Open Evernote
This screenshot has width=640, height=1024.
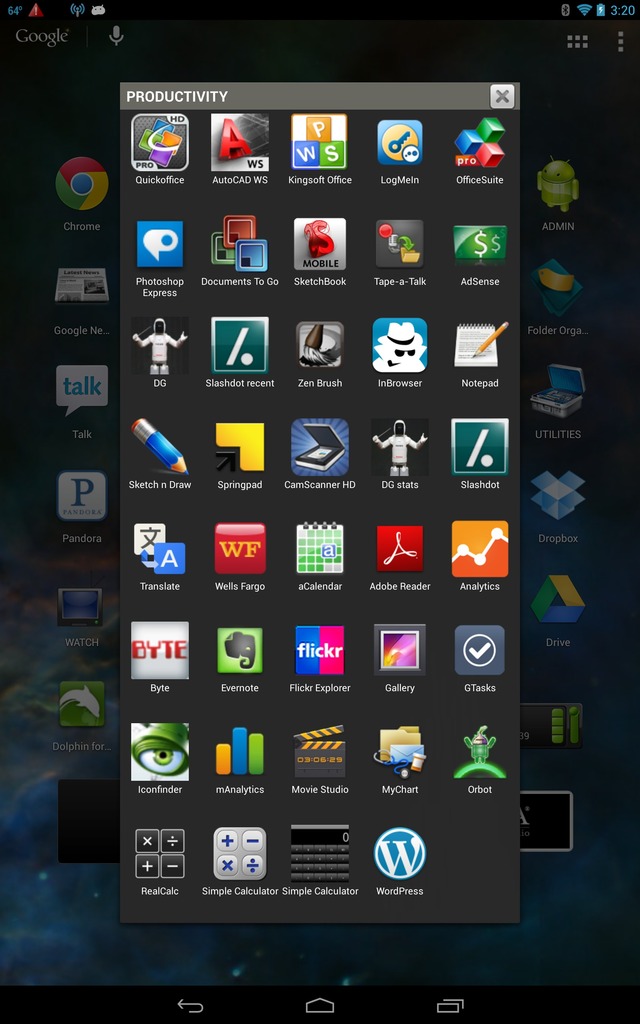[x=240, y=650]
